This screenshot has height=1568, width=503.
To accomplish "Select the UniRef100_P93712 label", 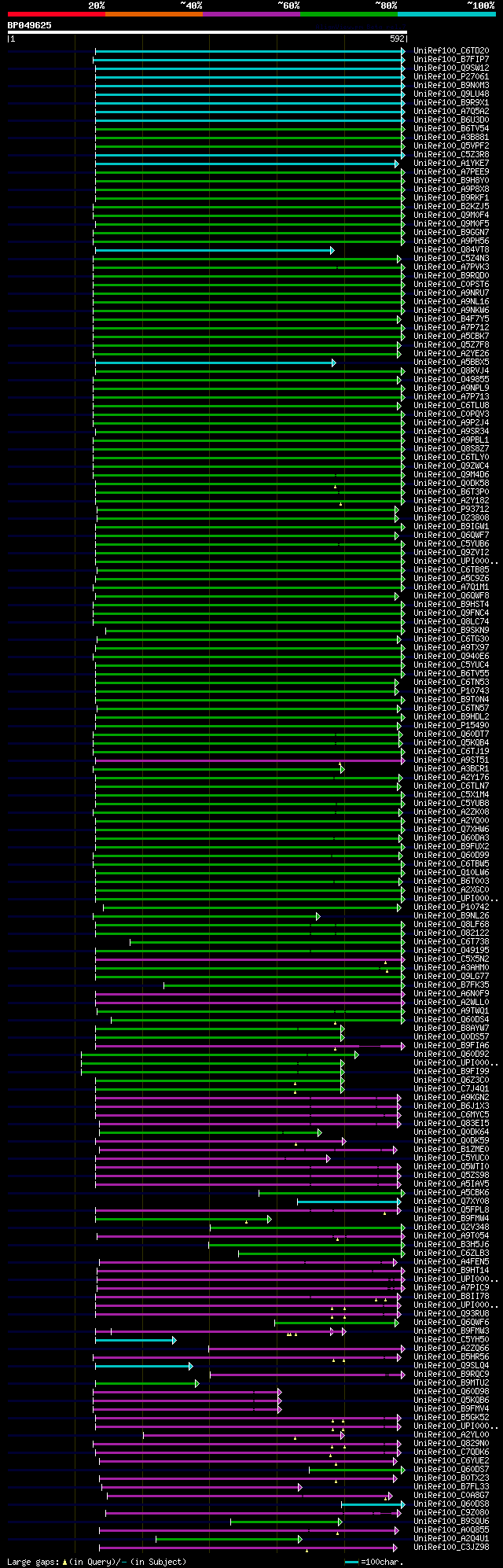I will pos(451,510).
